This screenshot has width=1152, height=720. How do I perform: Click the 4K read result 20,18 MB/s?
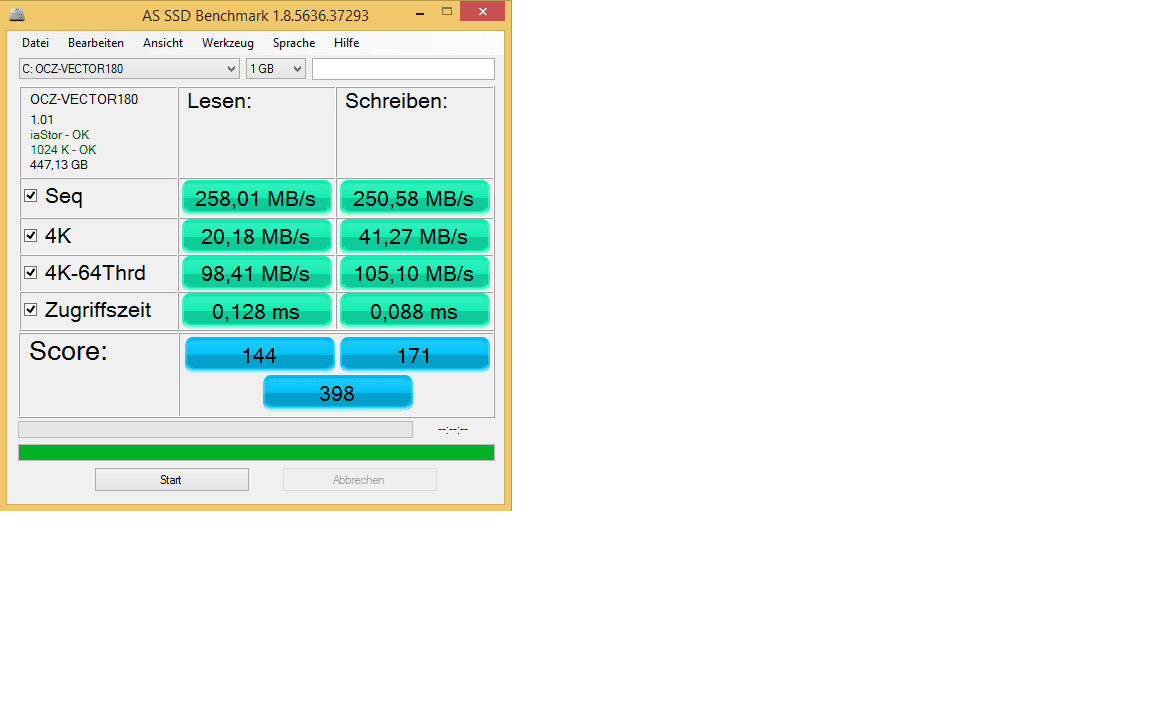pyautogui.click(x=256, y=237)
